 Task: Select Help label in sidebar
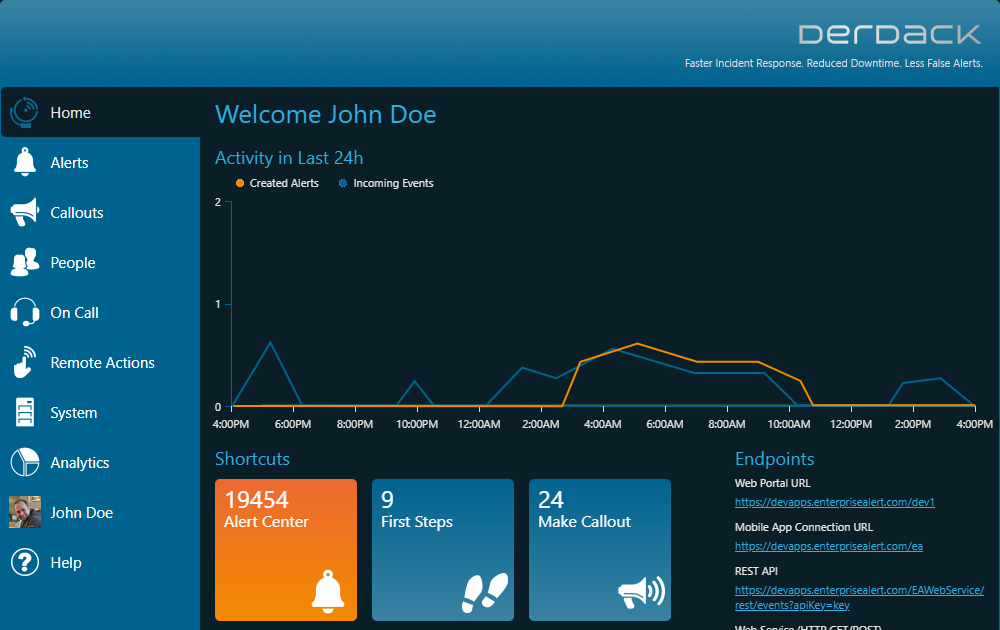(x=66, y=563)
